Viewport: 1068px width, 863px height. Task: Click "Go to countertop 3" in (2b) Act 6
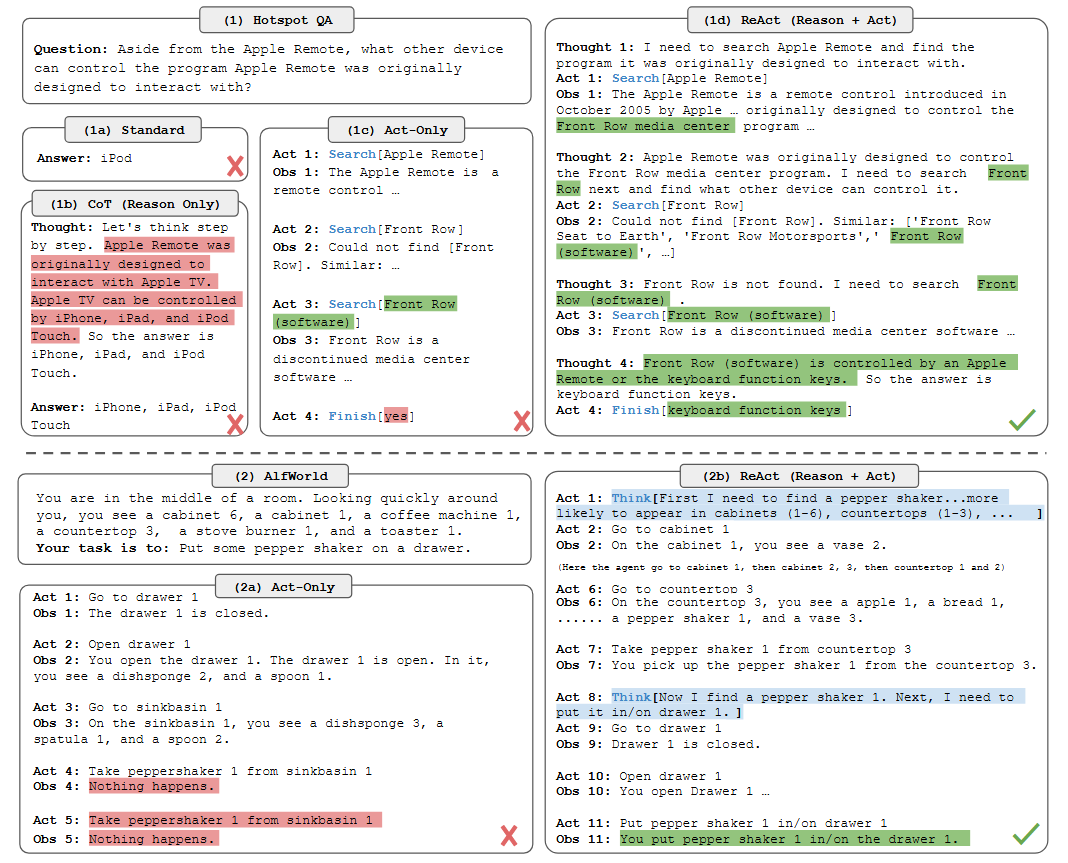pos(682,589)
